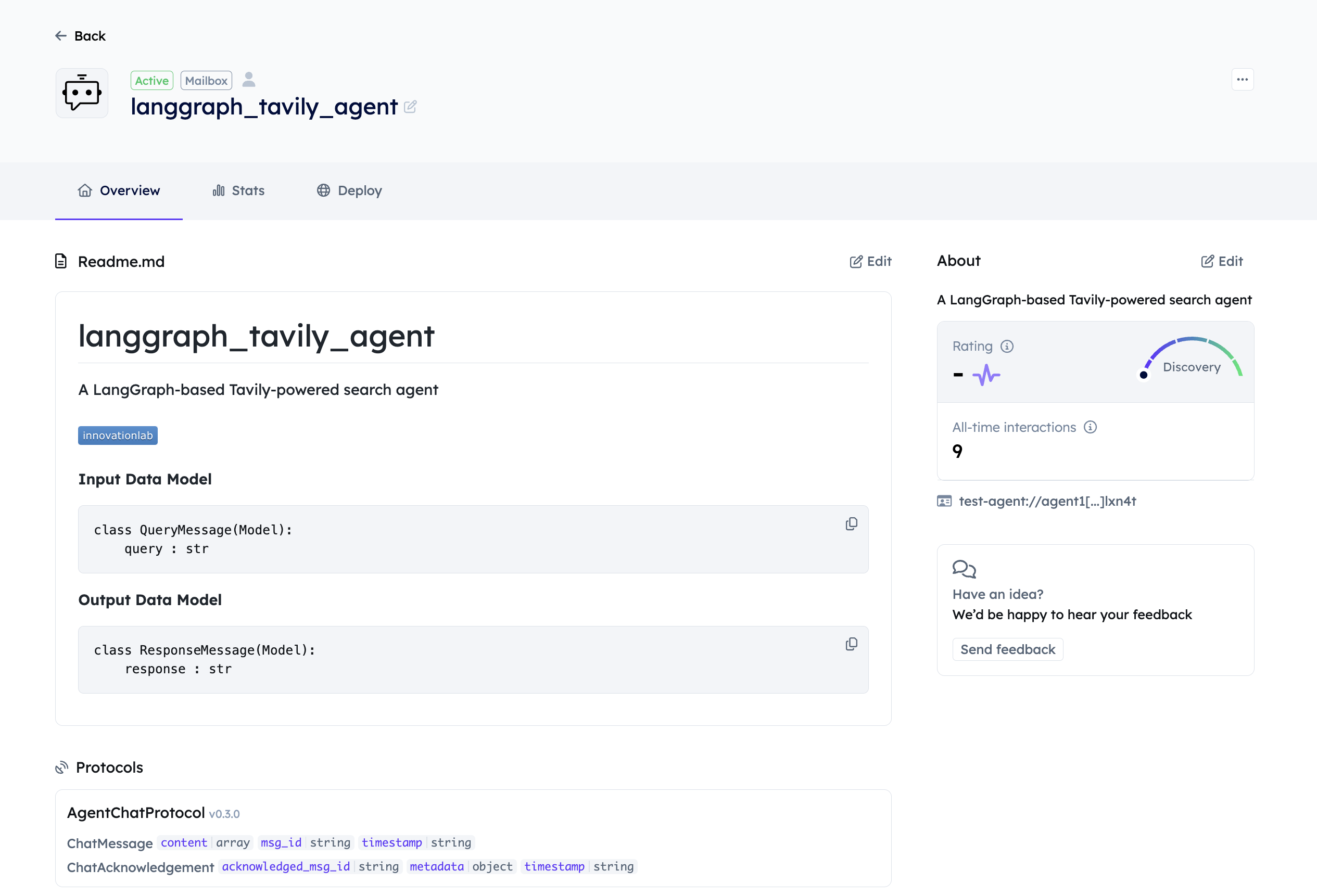This screenshot has height=896, width=1317.
Task: Click the msg_id string field
Action: point(306,842)
